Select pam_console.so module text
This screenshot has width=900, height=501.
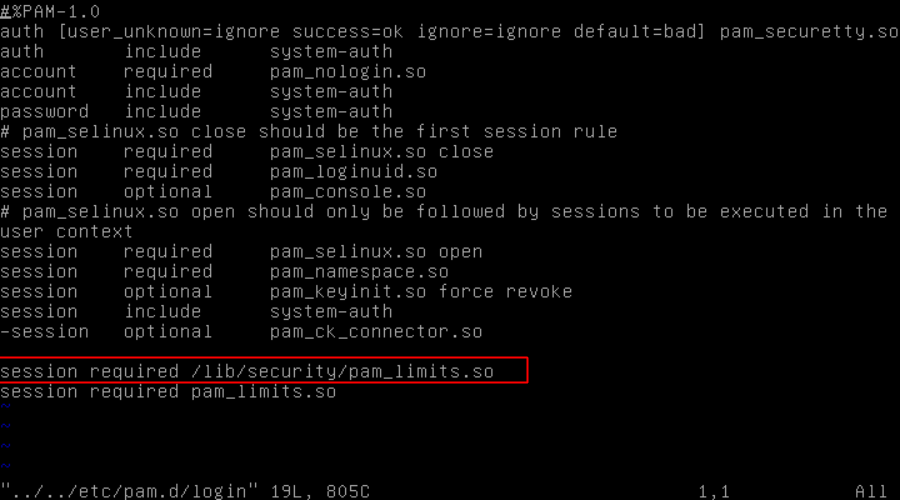point(347,191)
